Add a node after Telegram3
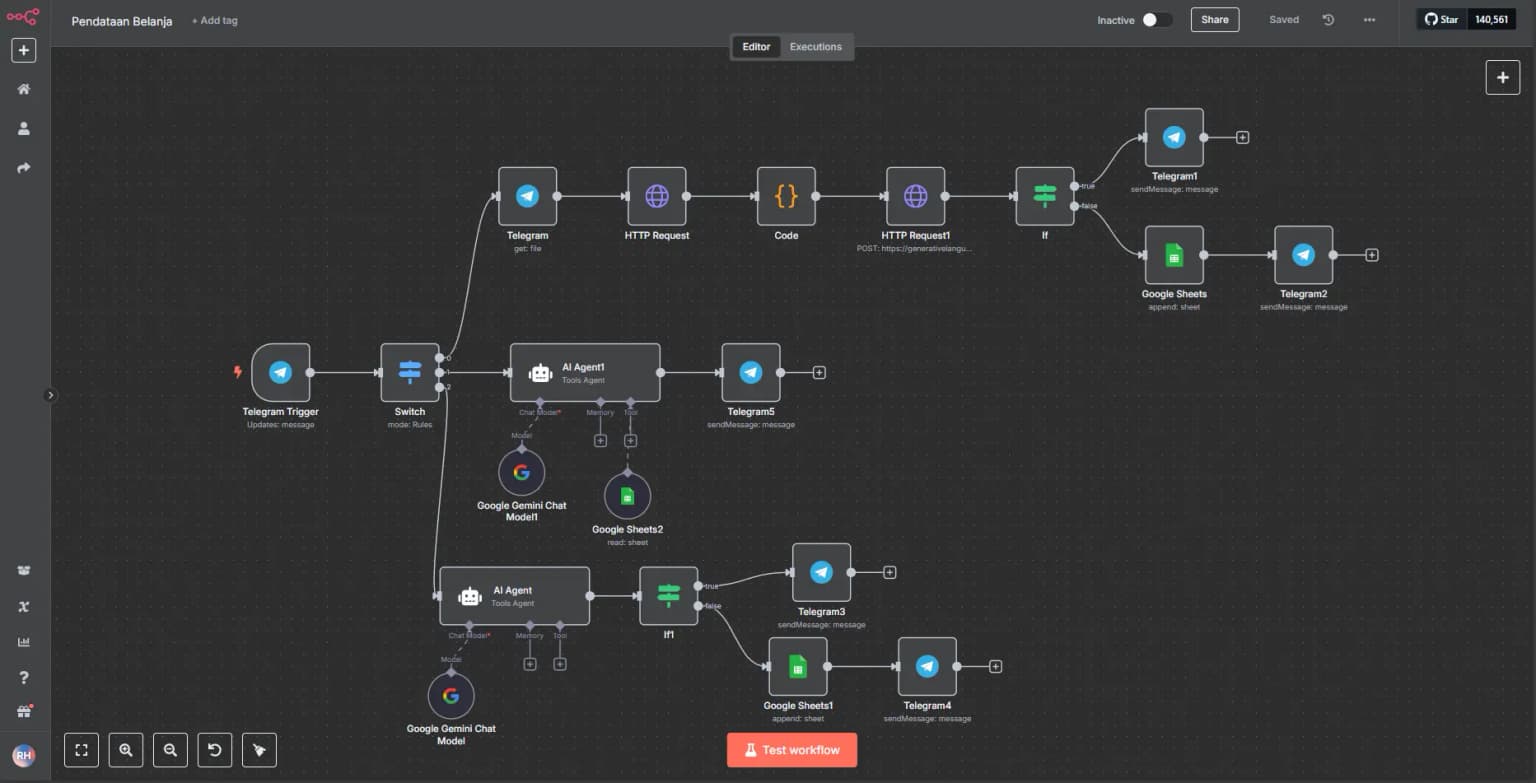Viewport: 1536px width, 783px height. (889, 572)
